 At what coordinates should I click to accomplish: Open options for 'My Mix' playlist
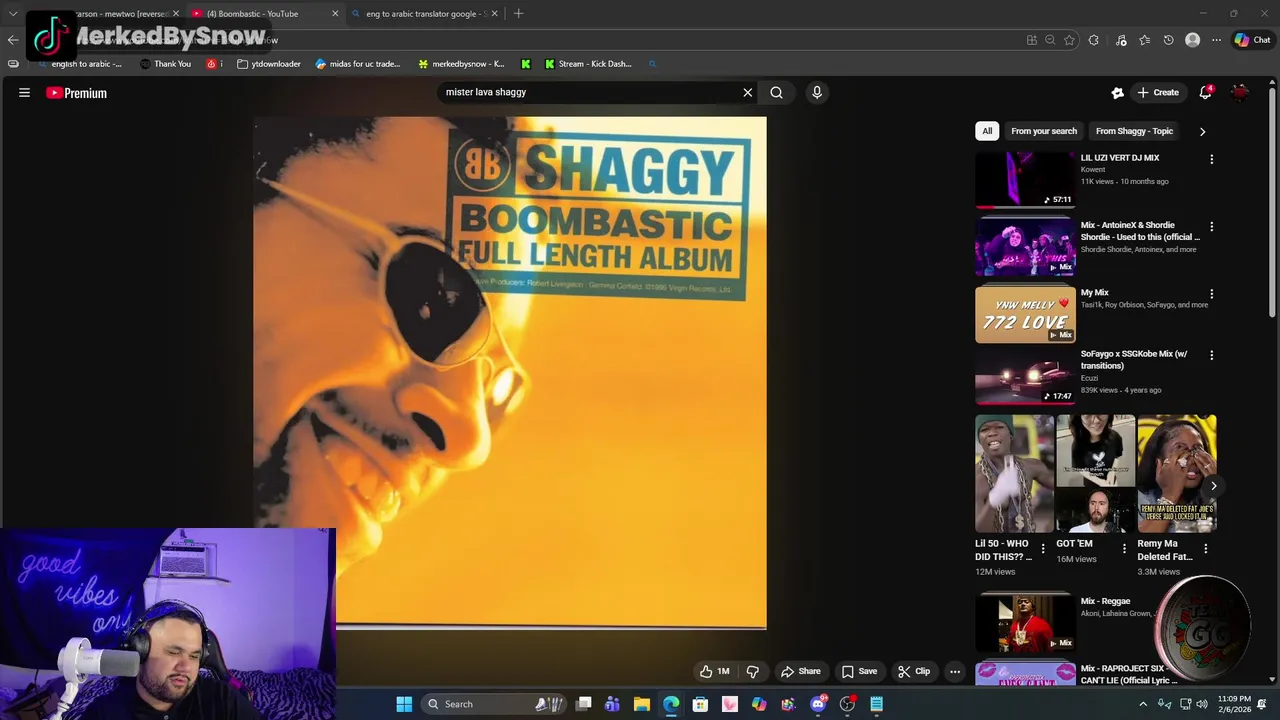click(1211, 294)
